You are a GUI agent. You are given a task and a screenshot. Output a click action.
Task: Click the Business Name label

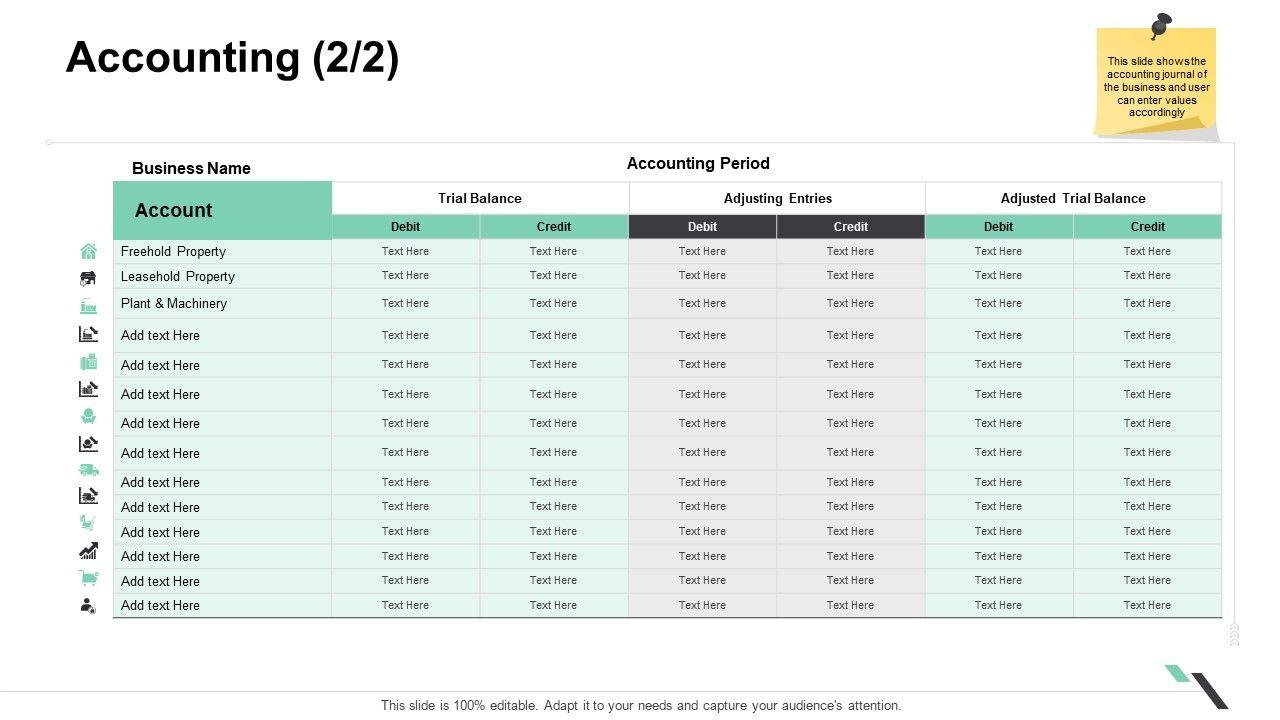pyautogui.click(x=191, y=168)
